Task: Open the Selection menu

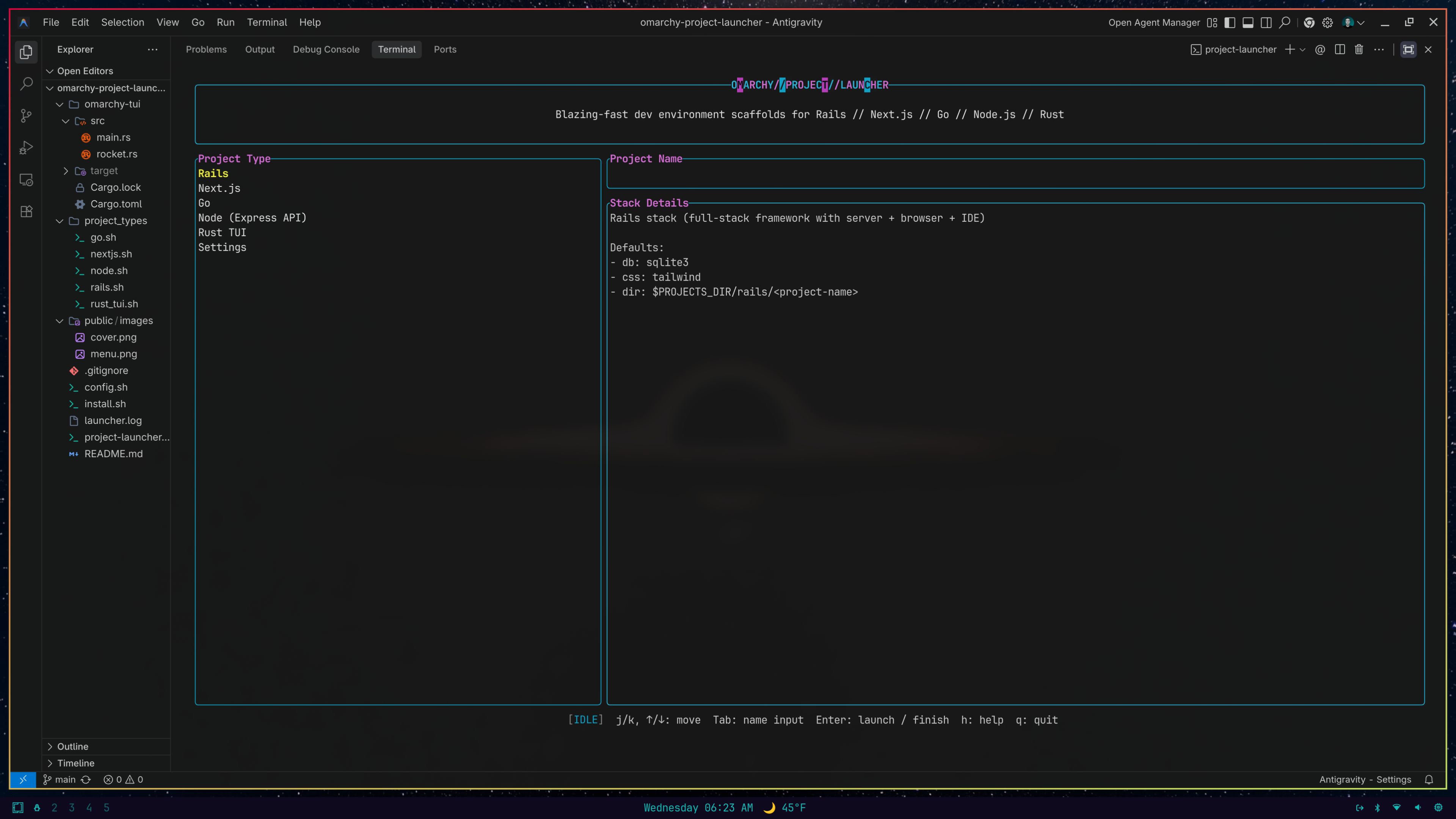Action: [122, 23]
